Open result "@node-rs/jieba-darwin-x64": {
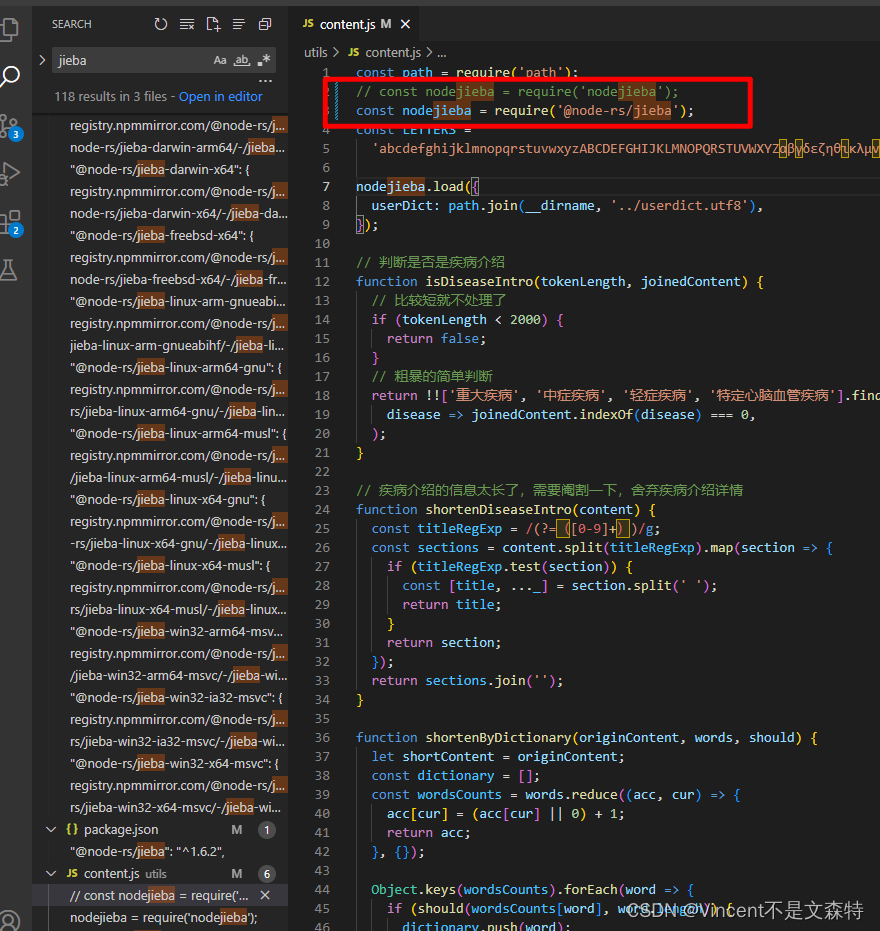This screenshot has width=880, height=931. (x=159, y=170)
